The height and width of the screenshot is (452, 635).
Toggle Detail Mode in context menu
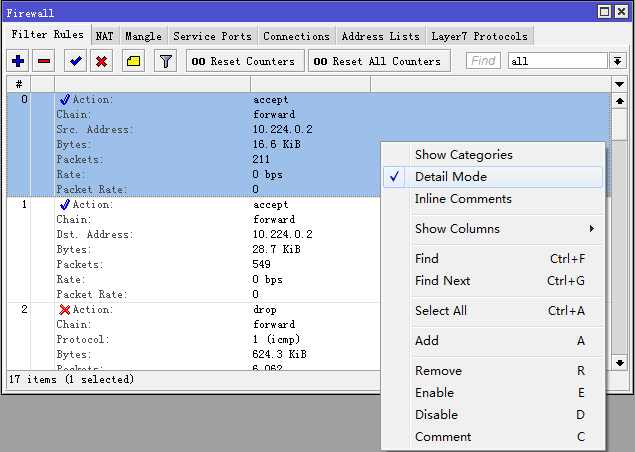(x=450, y=177)
